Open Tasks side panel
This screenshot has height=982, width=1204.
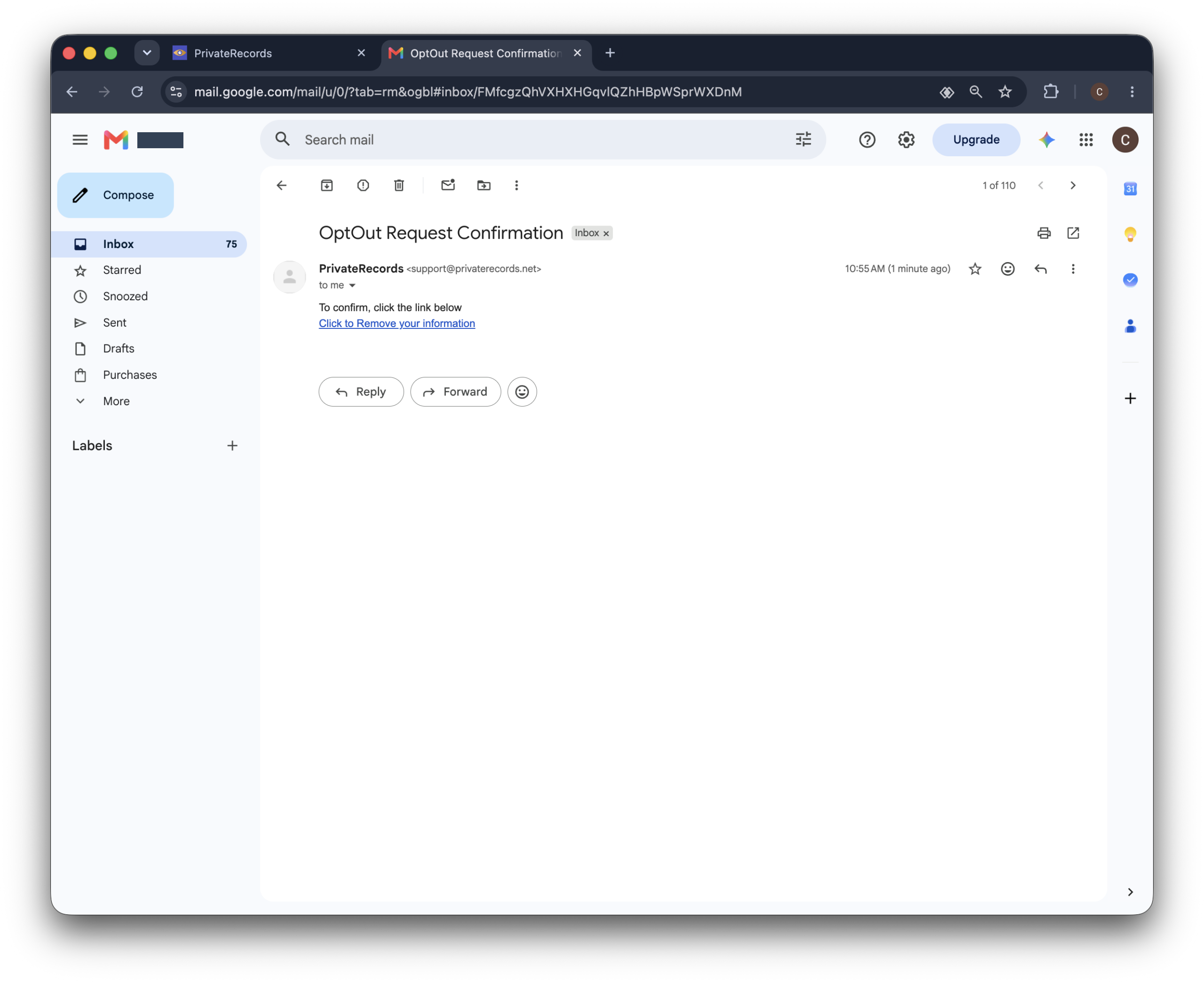[1130, 280]
